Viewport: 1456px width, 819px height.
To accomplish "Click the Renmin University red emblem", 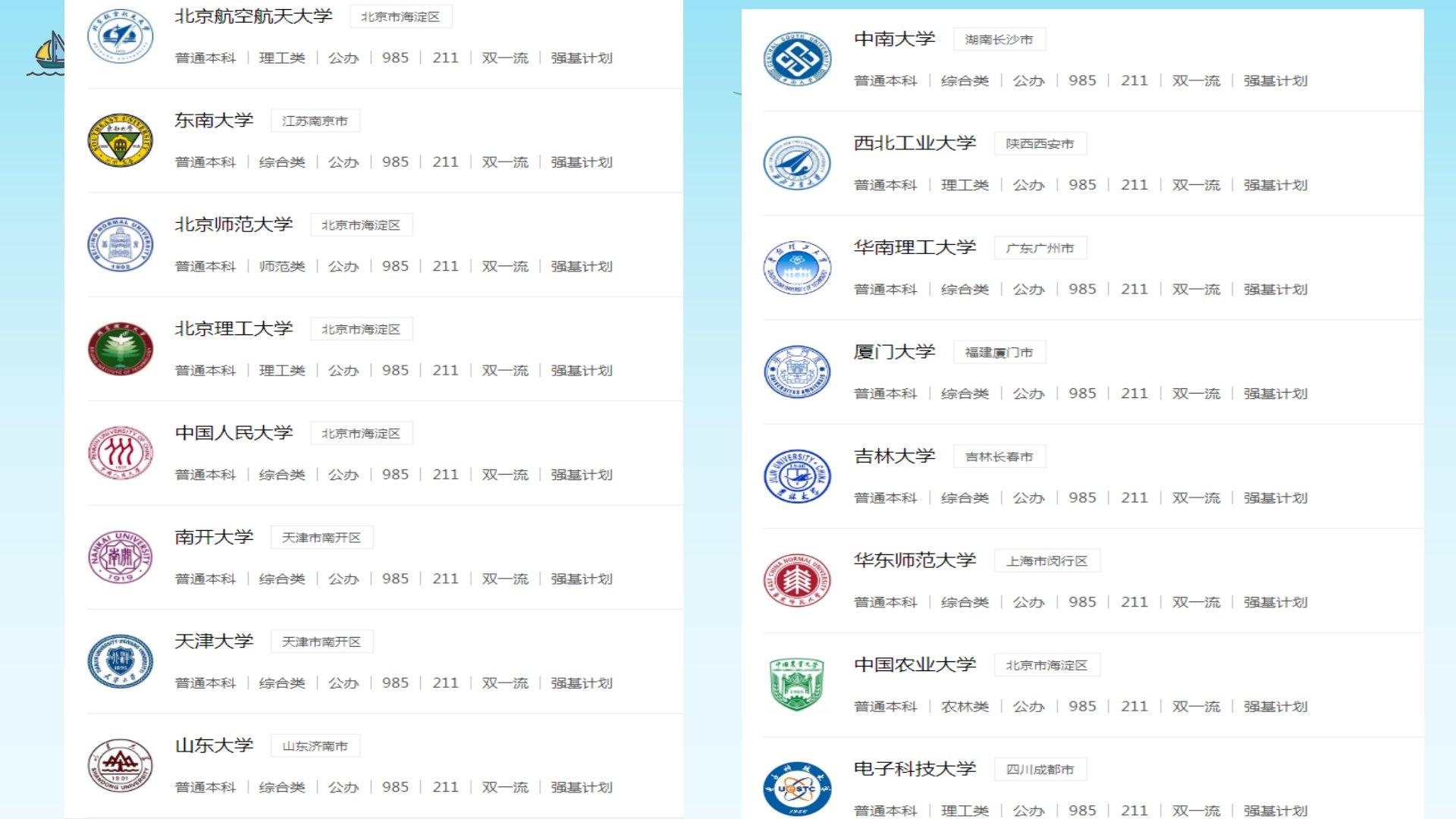I will click(x=120, y=453).
